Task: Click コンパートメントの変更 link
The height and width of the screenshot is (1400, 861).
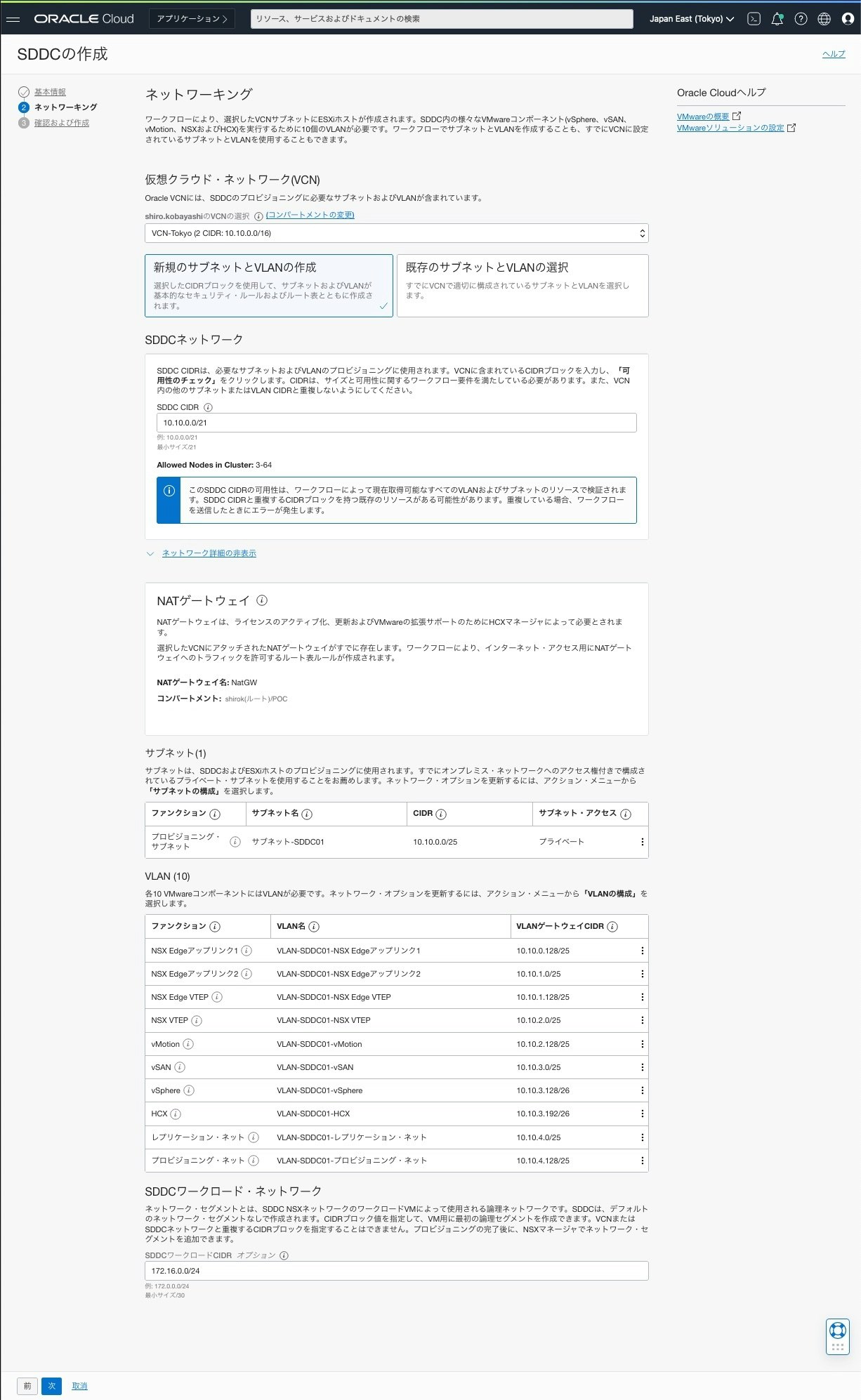Action: (310, 215)
